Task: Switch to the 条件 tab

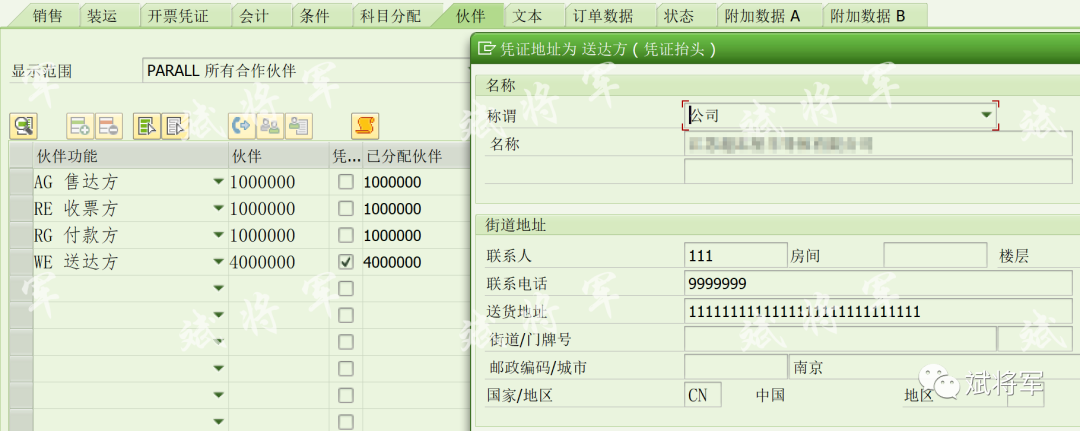Action: (x=315, y=17)
